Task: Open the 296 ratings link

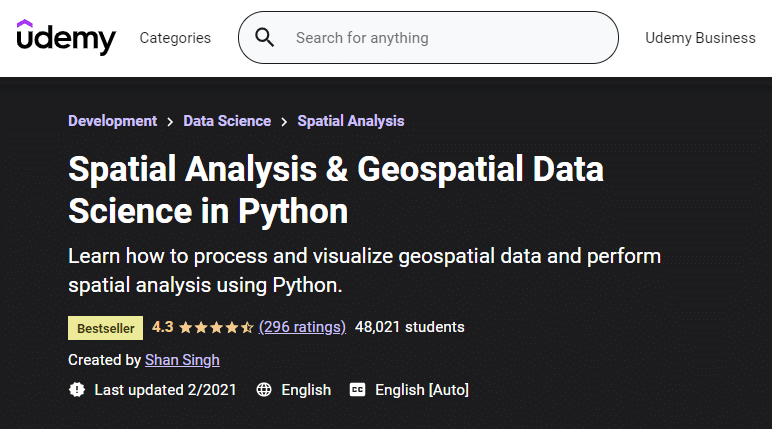Action: tap(302, 327)
